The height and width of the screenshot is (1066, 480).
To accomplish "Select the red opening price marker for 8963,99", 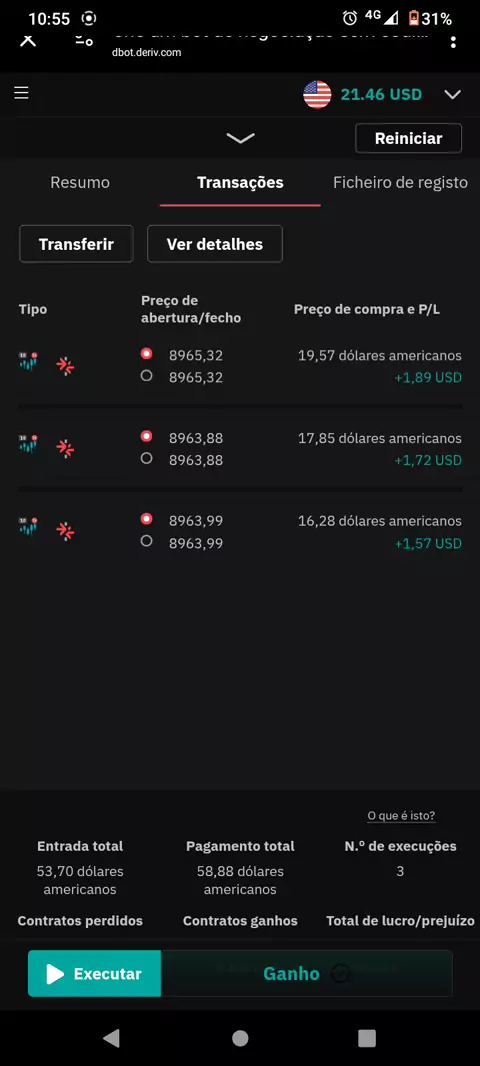I will [146, 519].
